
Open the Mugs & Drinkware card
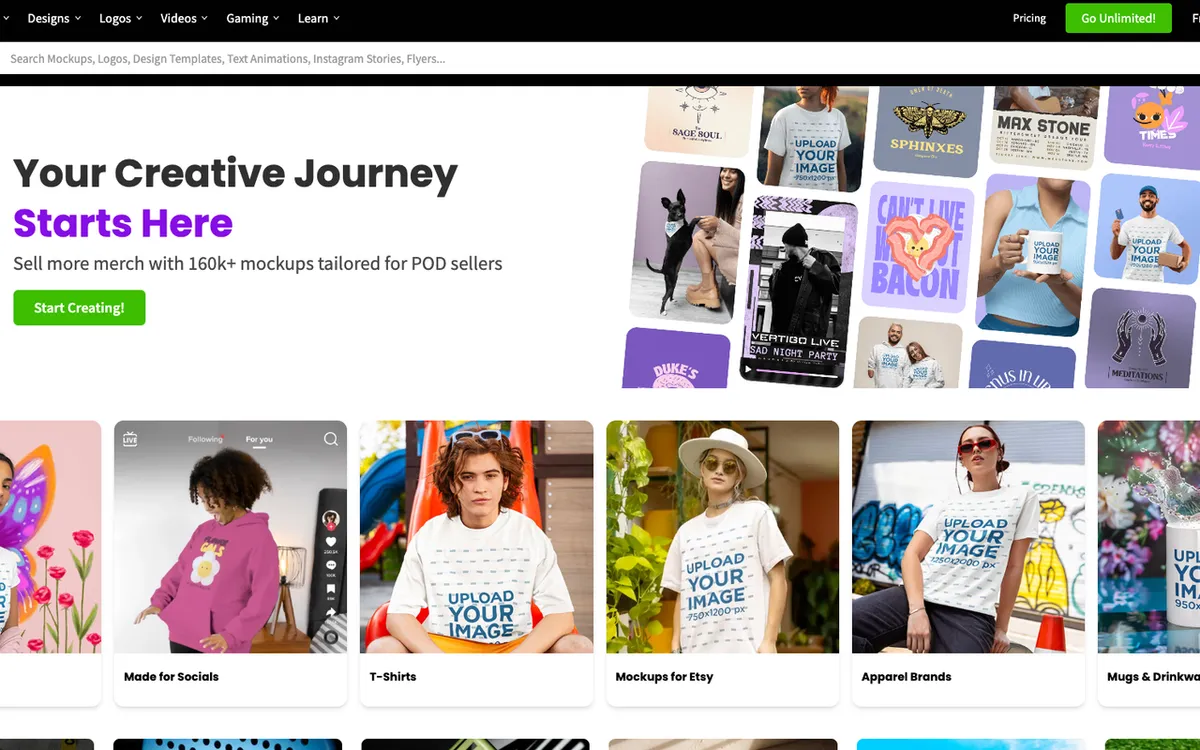(x=1149, y=563)
